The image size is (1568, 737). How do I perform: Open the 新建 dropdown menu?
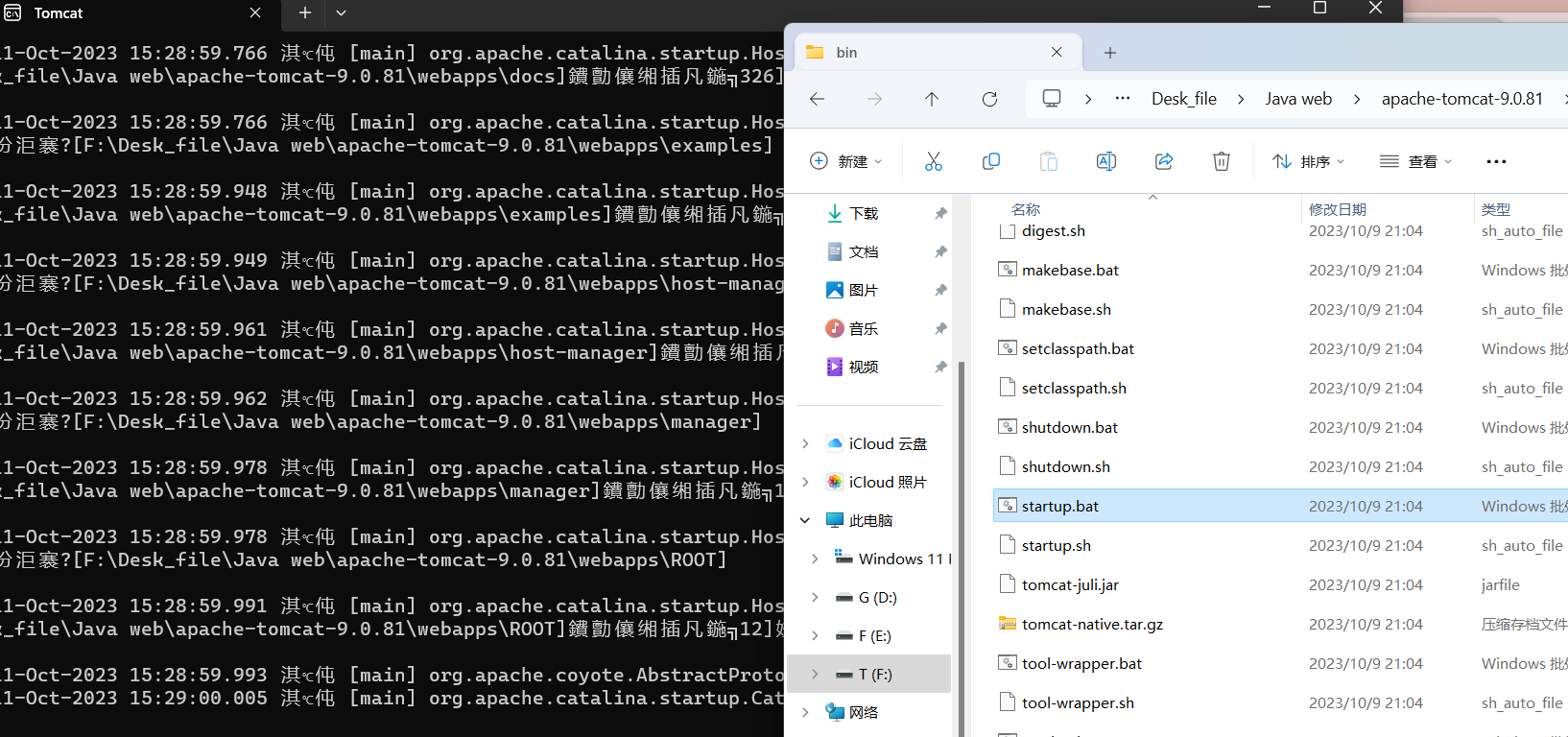tap(846, 161)
